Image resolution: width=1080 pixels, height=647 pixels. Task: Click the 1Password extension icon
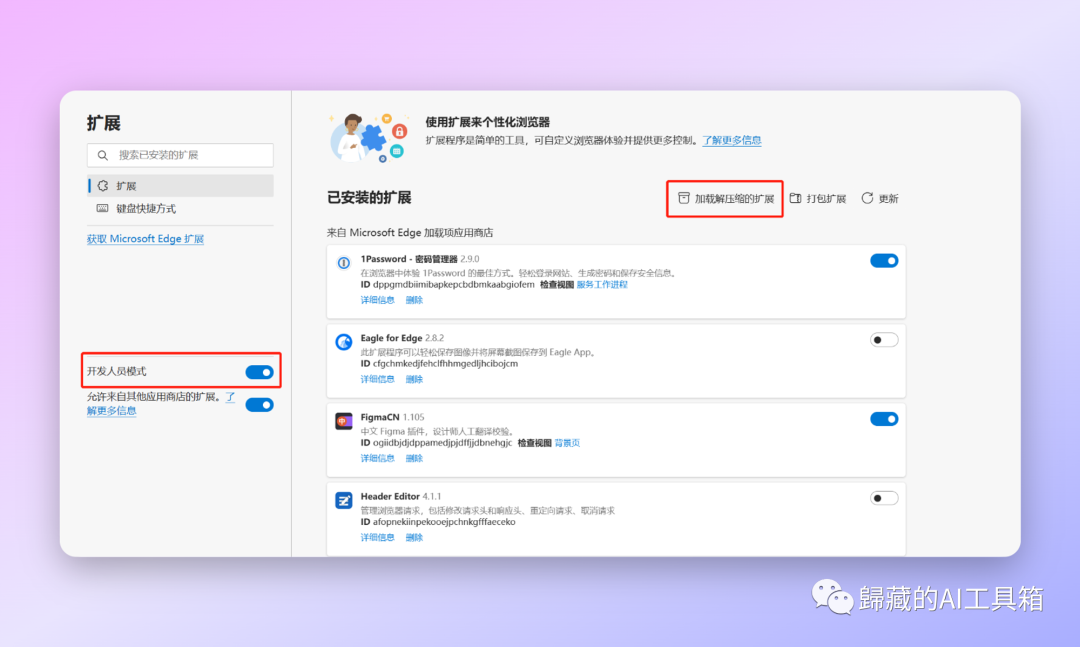[343, 263]
